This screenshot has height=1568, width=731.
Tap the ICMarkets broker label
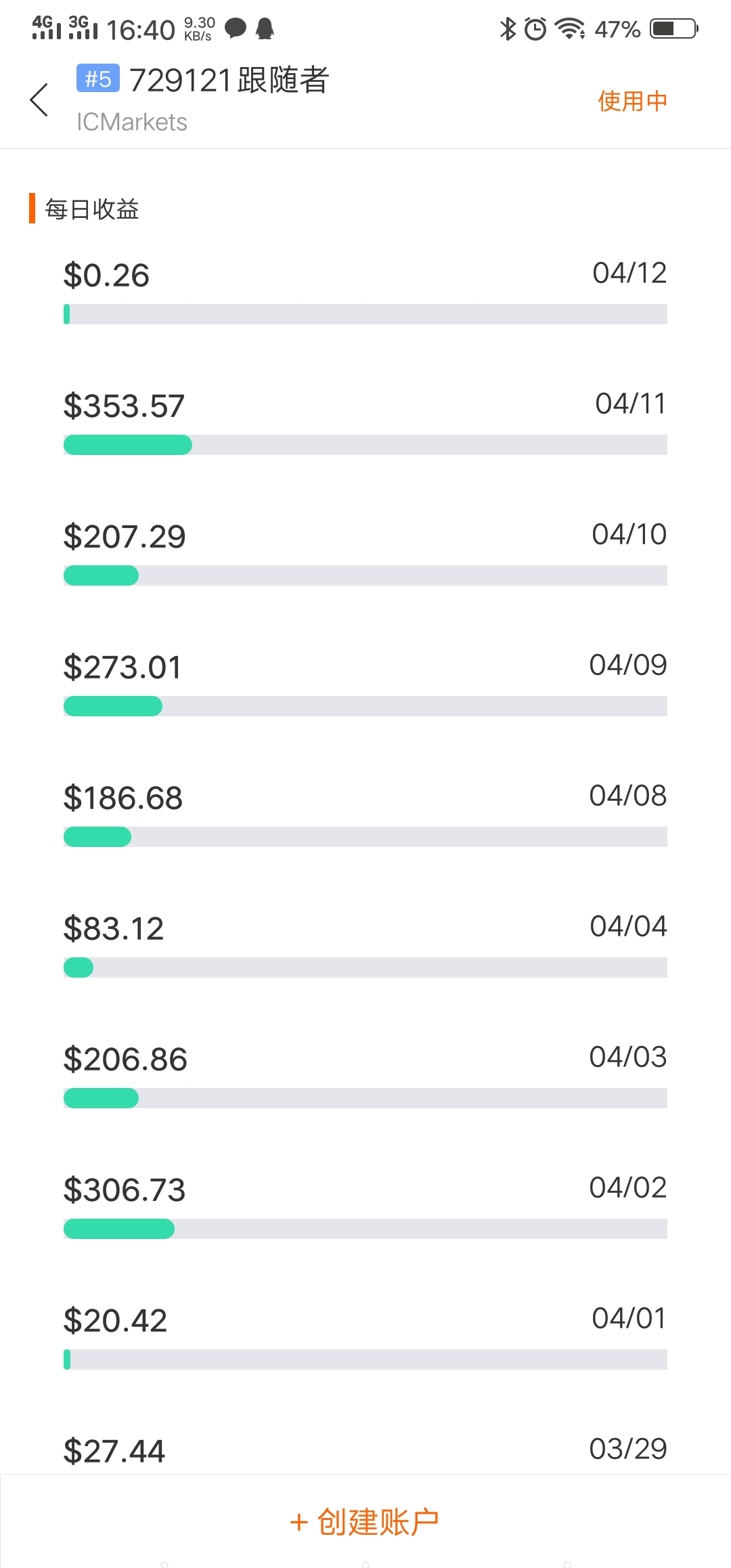tap(132, 122)
